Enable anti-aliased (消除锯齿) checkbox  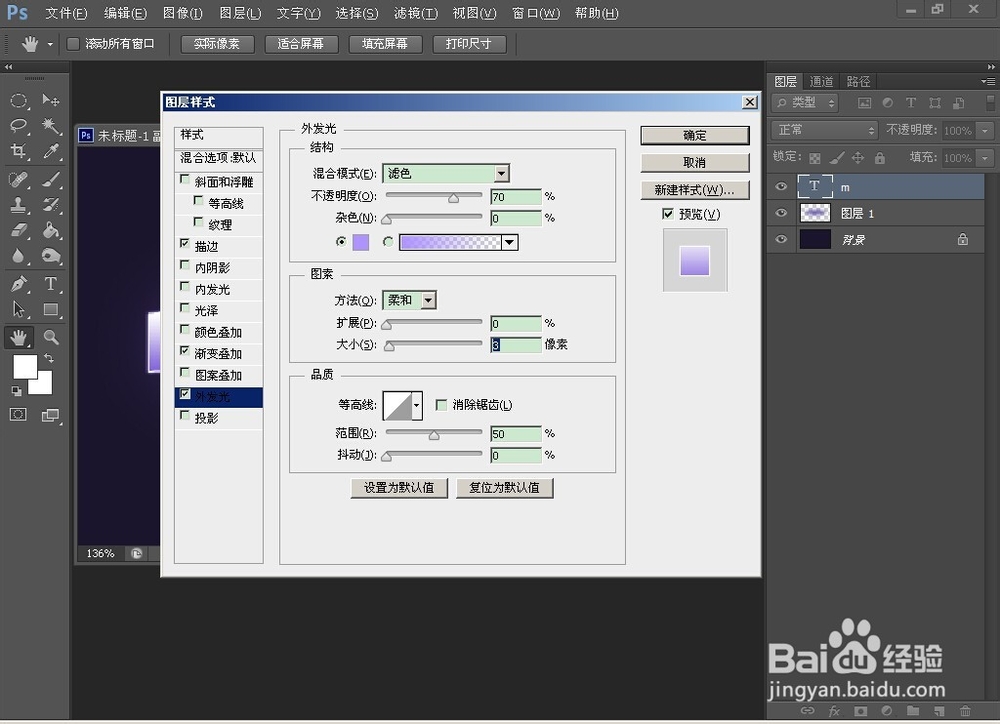point(441,404)
